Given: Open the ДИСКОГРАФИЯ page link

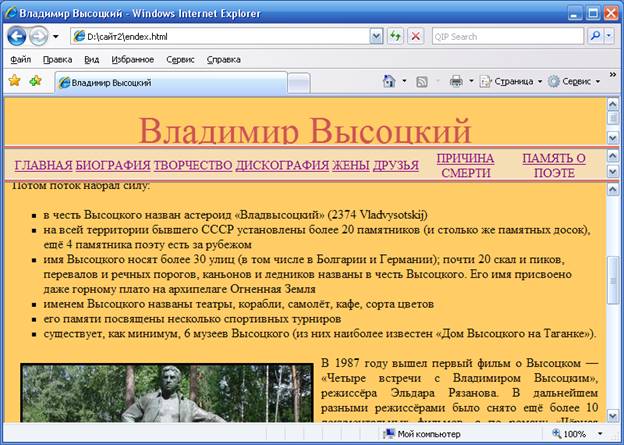Looking at the screenshot, I should tap(282, 165).
